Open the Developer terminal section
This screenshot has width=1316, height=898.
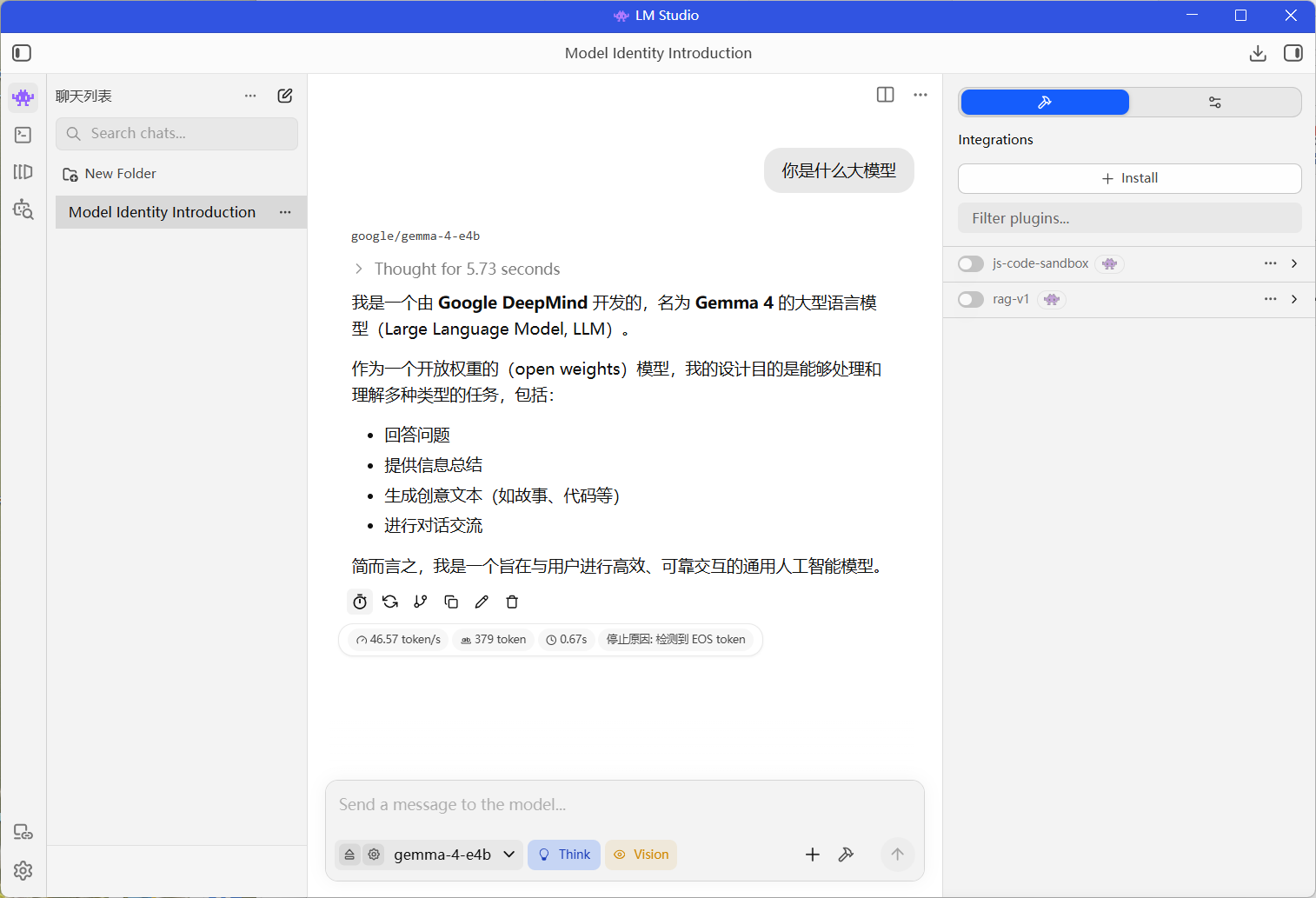23,135
